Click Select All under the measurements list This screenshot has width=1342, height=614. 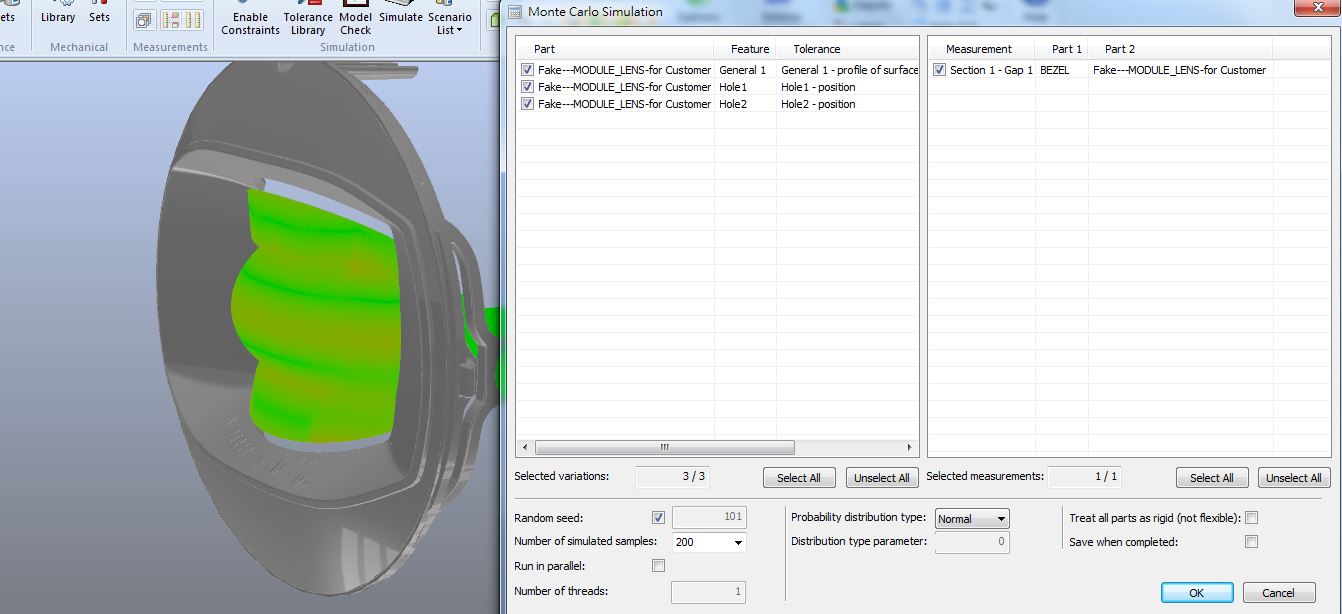tap(1212, 478)
